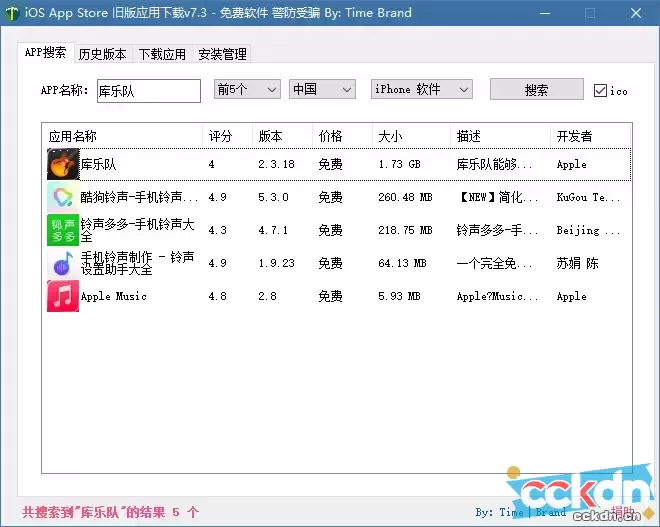Click the 搜索 search button
Viewport: 660px width, 527px height.
click(x=537, y=89)
